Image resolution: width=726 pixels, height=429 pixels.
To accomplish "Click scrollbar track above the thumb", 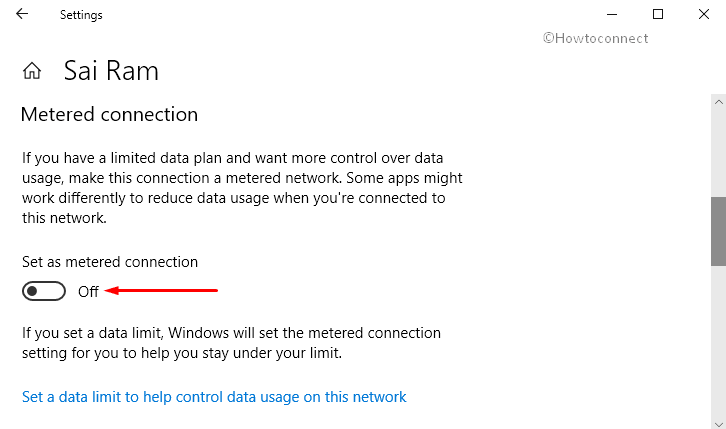I will click(719, 153).
